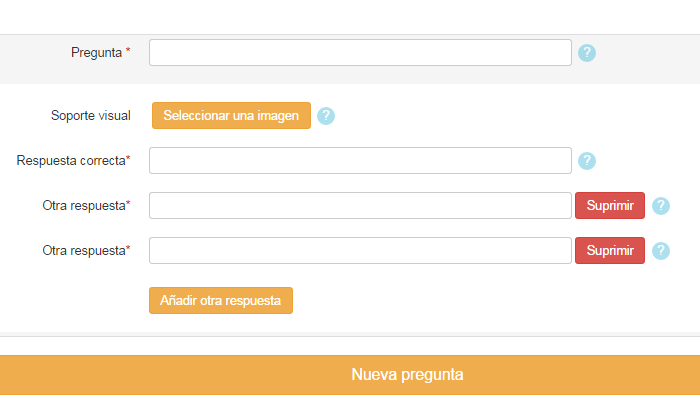Show help for Respuesta correcta field
Image resolution: width=700 pixels, height=400 pixels.
(587, 161)
